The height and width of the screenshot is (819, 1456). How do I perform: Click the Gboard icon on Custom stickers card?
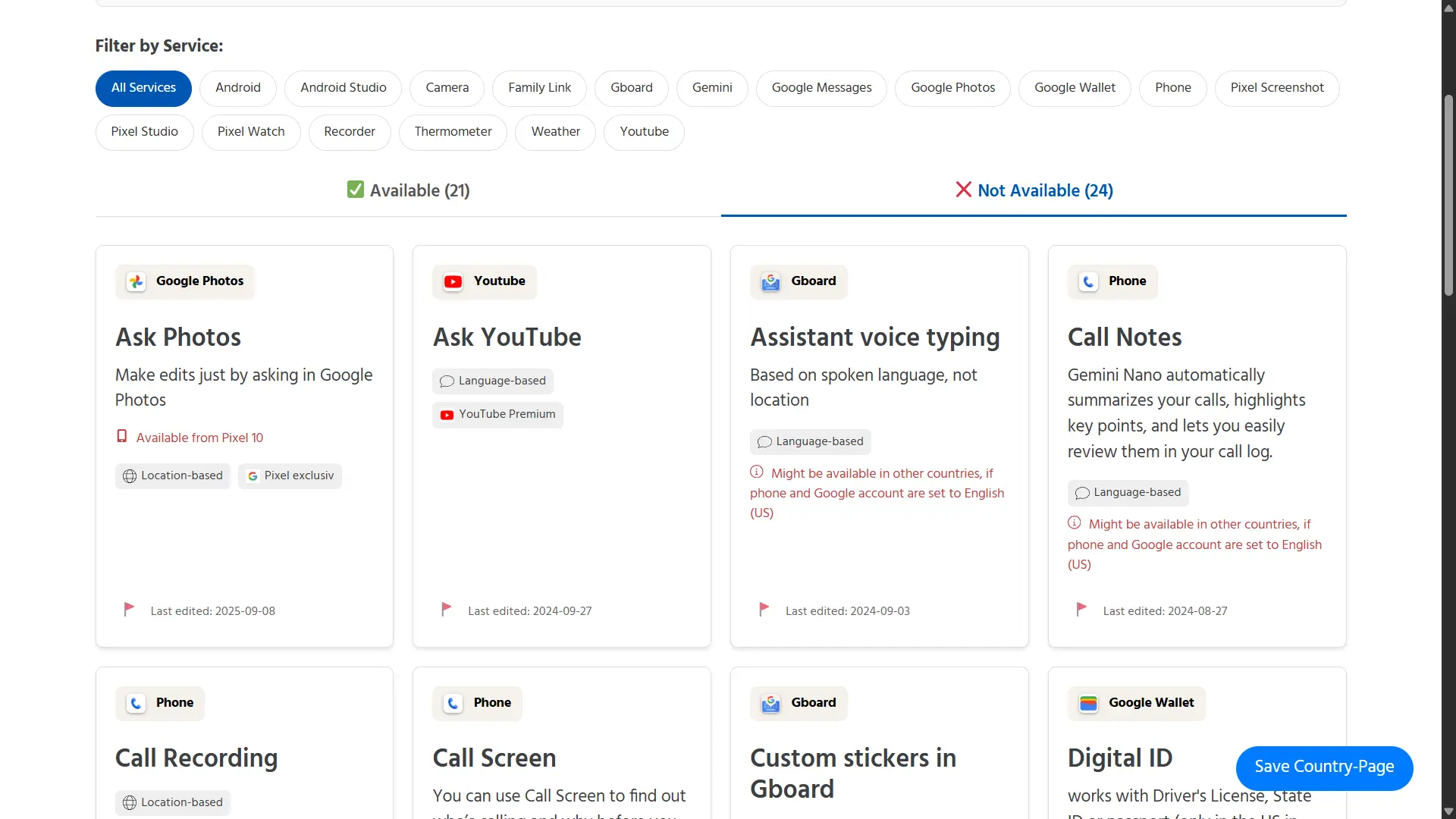click(771, 704)
